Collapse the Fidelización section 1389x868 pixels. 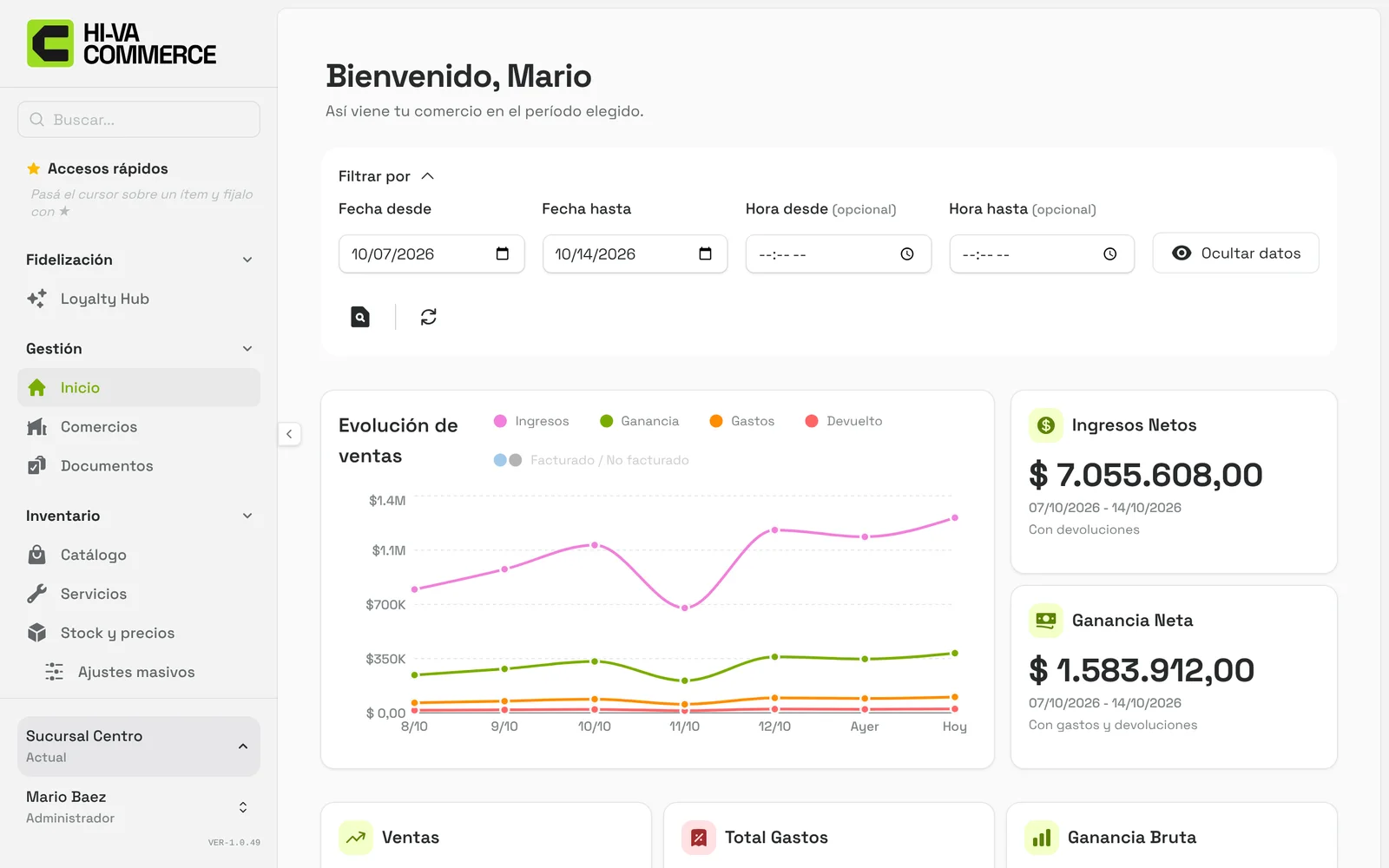pyautogui.click(x=139, y=260)
